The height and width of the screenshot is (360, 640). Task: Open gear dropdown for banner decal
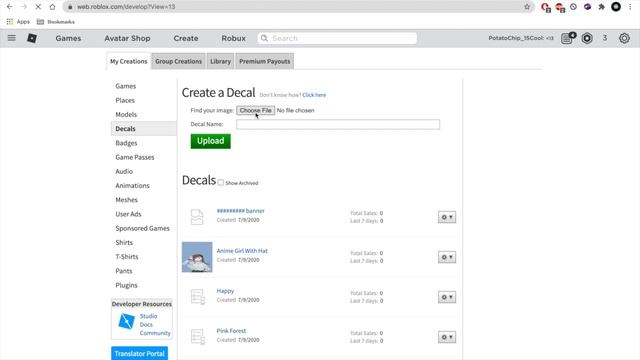(447, 217)
